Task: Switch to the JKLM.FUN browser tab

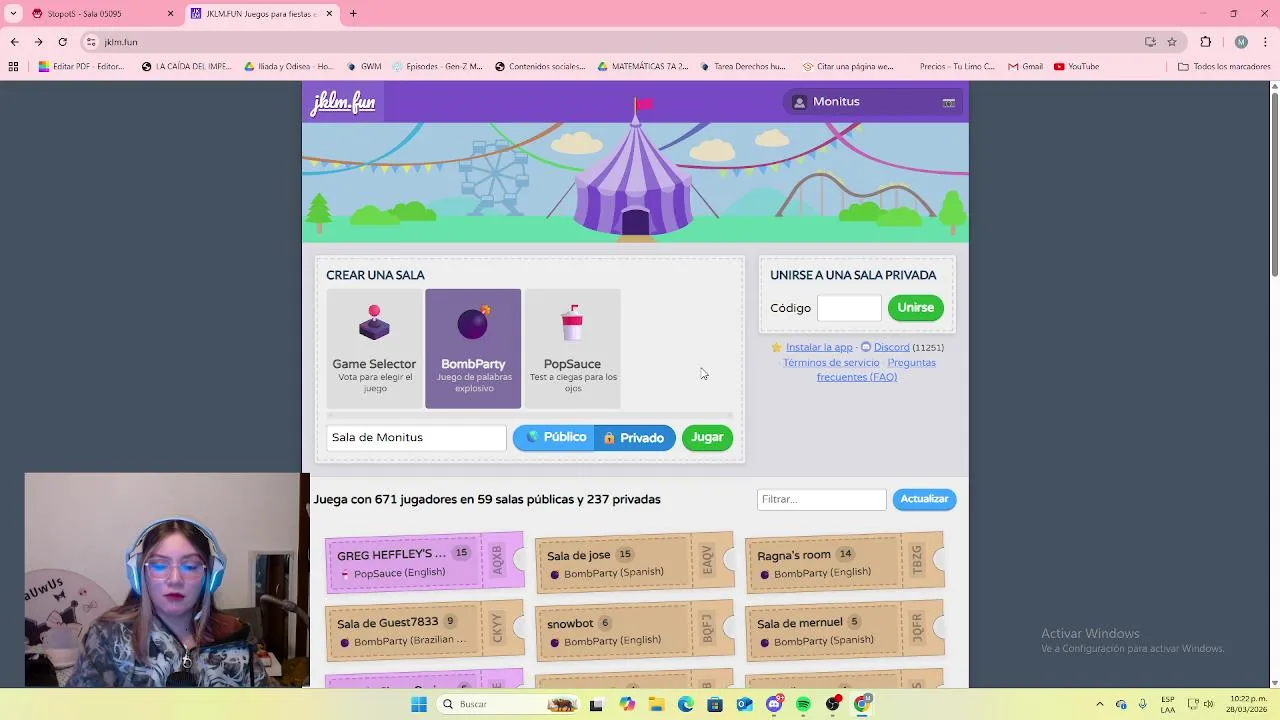Action: 262,14
